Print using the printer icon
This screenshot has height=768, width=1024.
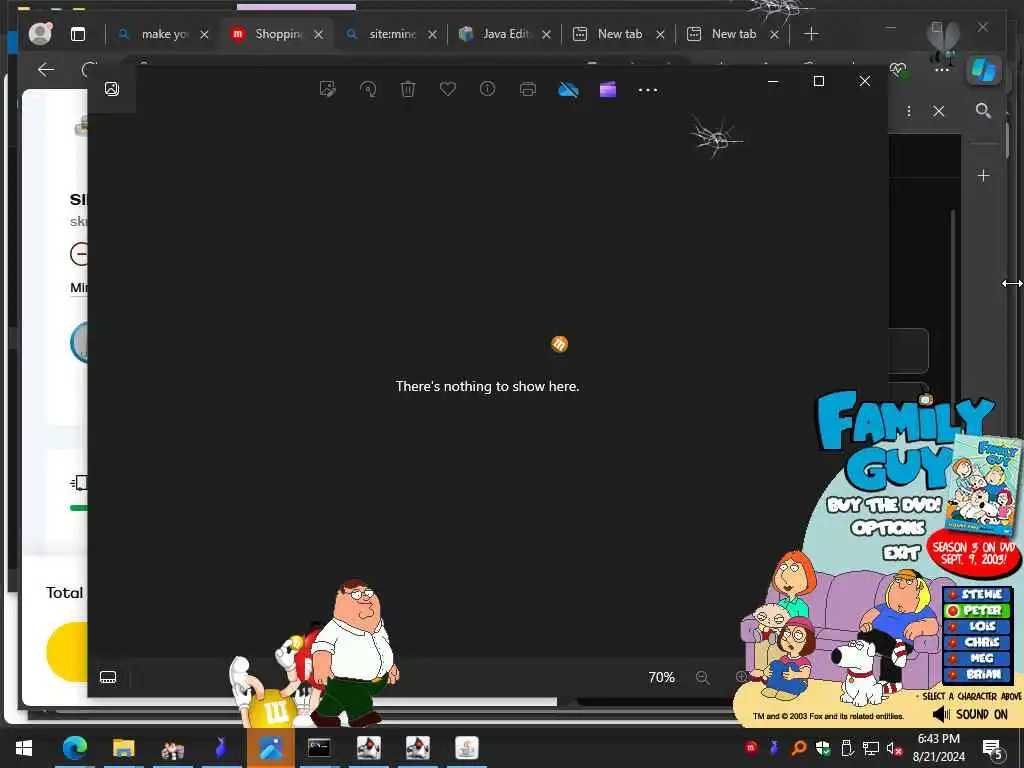coord(528,89)
